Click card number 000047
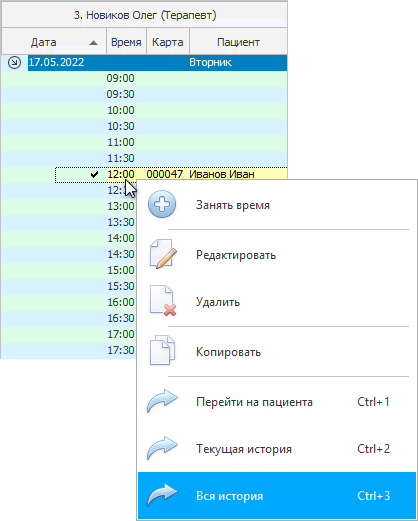The image size is (418, 521). 165,174
